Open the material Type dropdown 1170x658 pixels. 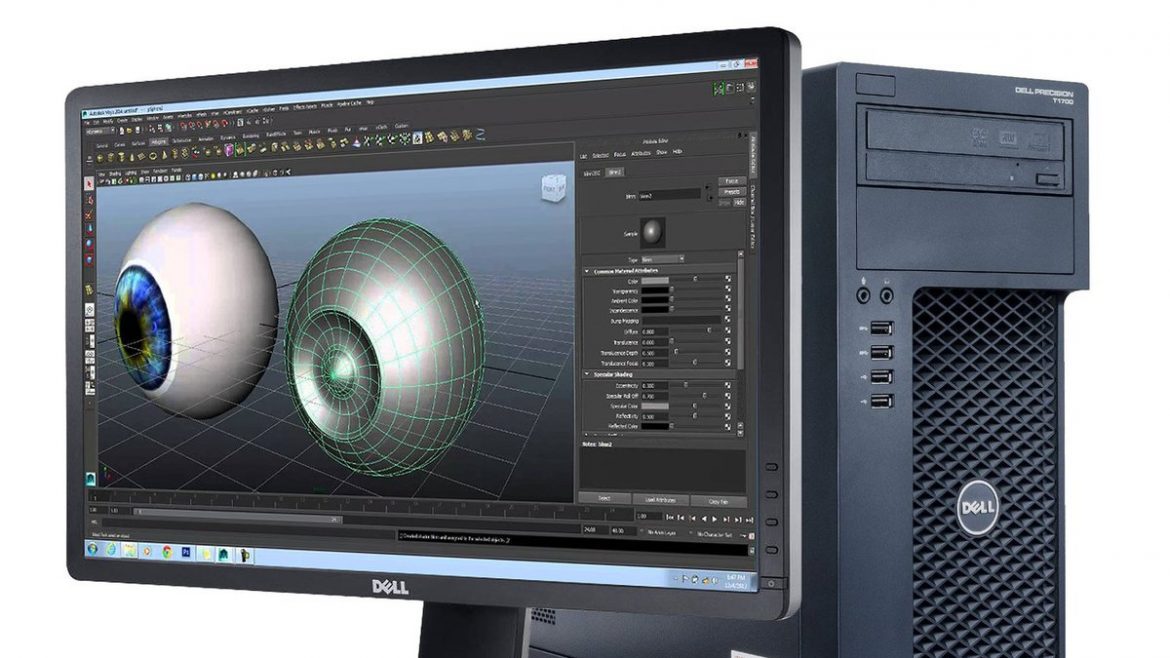[x=662, y=259]
